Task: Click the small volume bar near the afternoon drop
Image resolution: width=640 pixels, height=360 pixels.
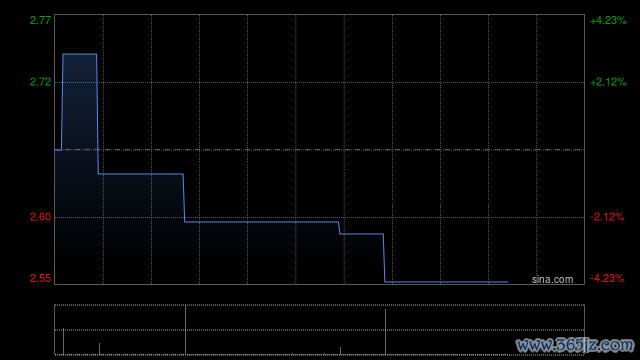Action: (x=340, y=351)
